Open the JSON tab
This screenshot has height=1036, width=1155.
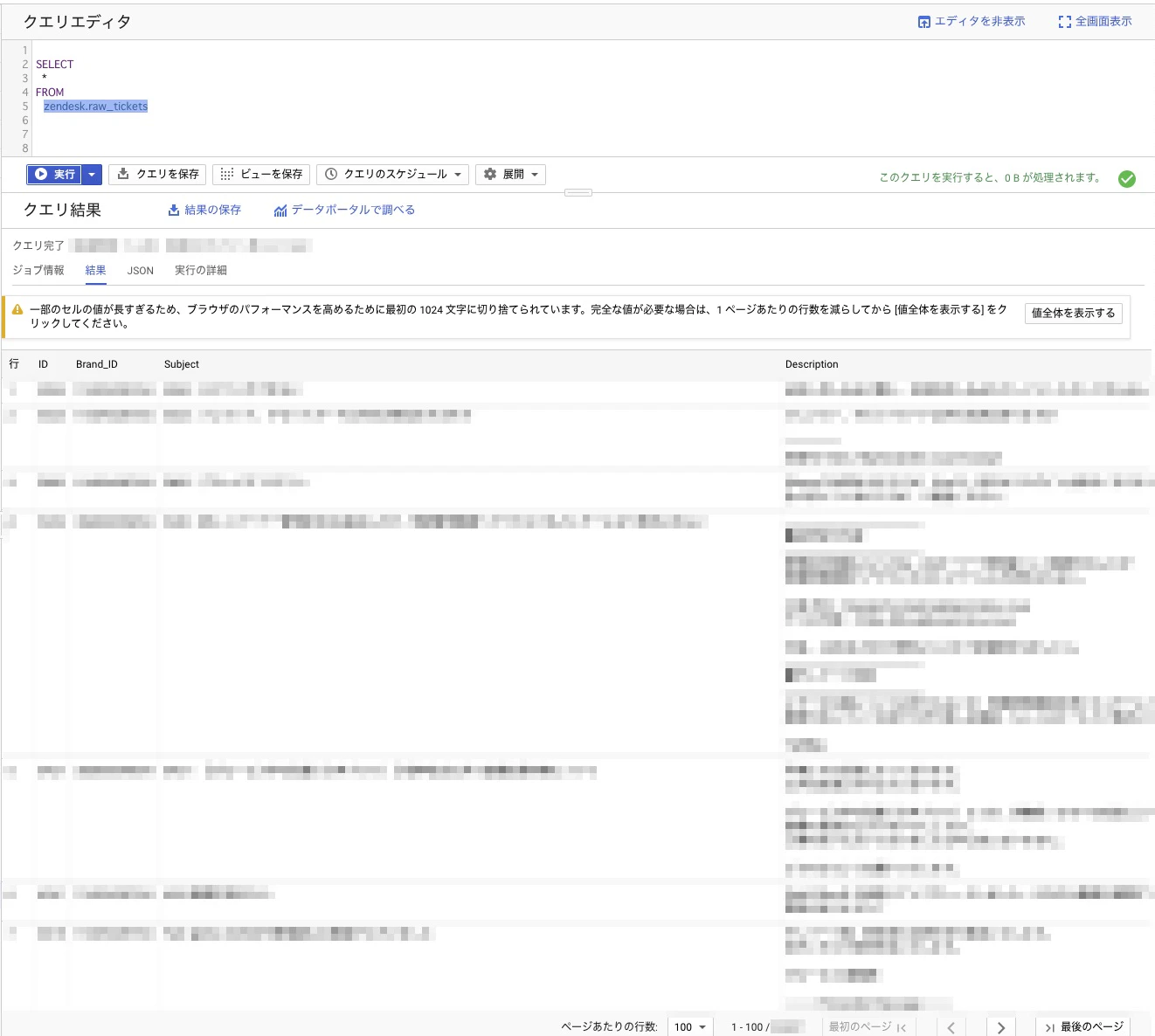point(141,271)
